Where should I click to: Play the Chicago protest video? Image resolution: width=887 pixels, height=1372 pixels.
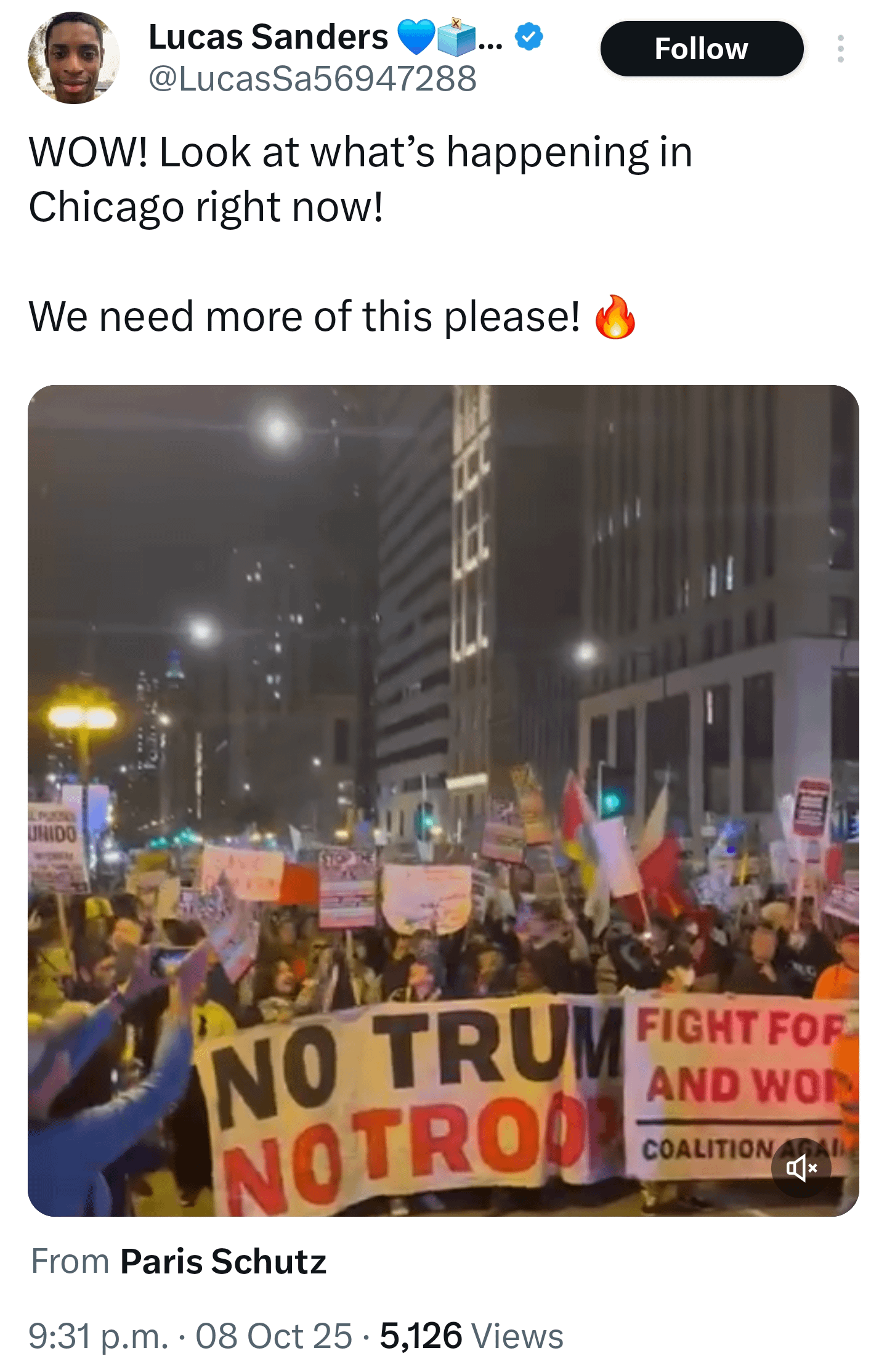point(443,801)
